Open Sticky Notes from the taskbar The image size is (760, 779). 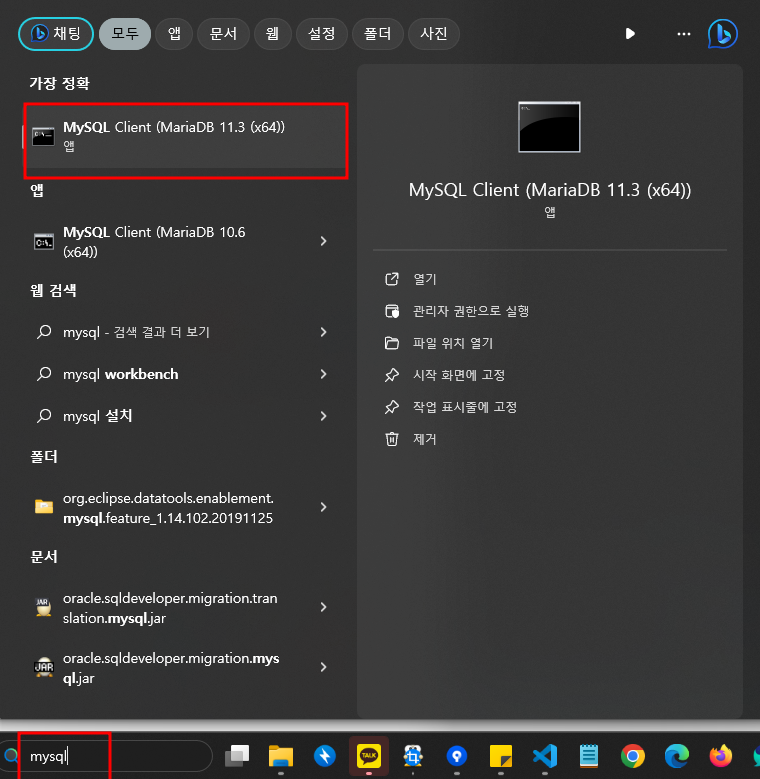501,756
